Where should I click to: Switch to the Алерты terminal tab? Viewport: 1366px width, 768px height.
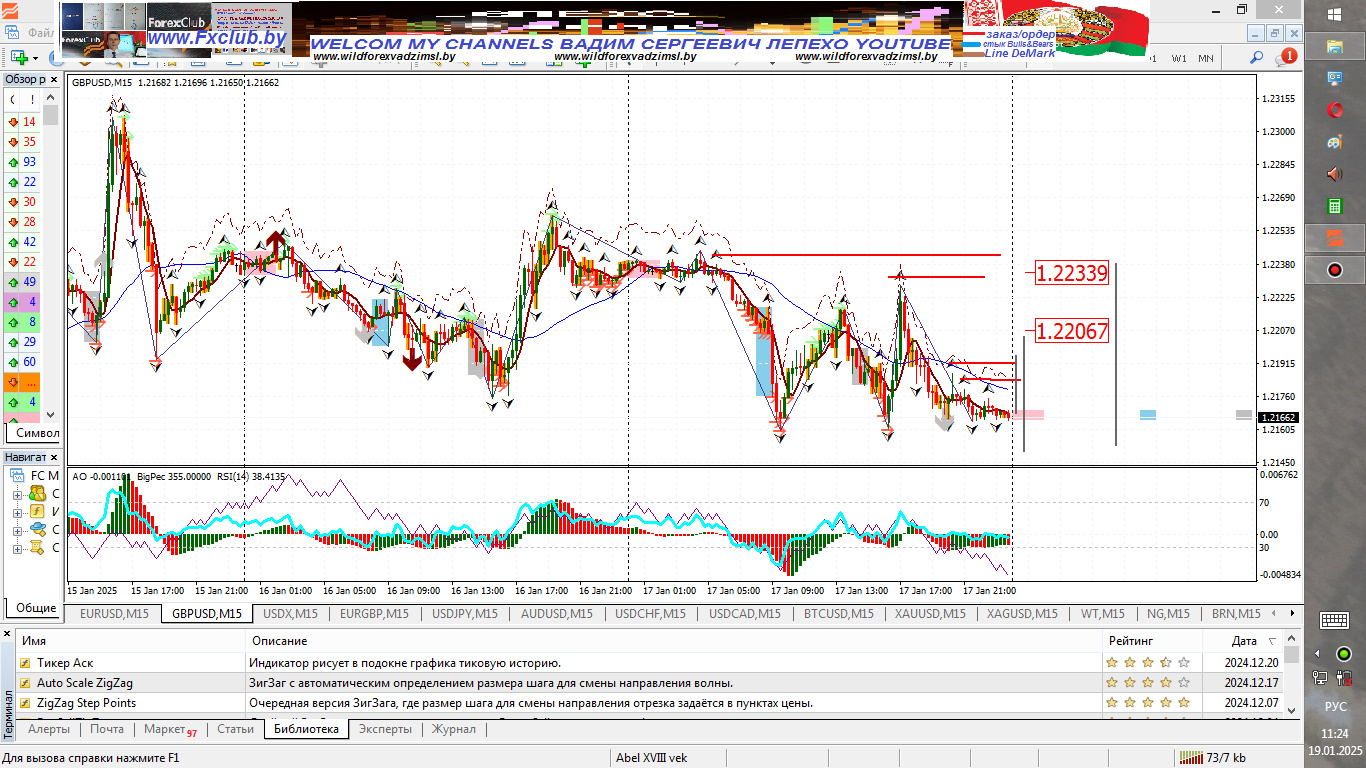(x=49, y=729)
